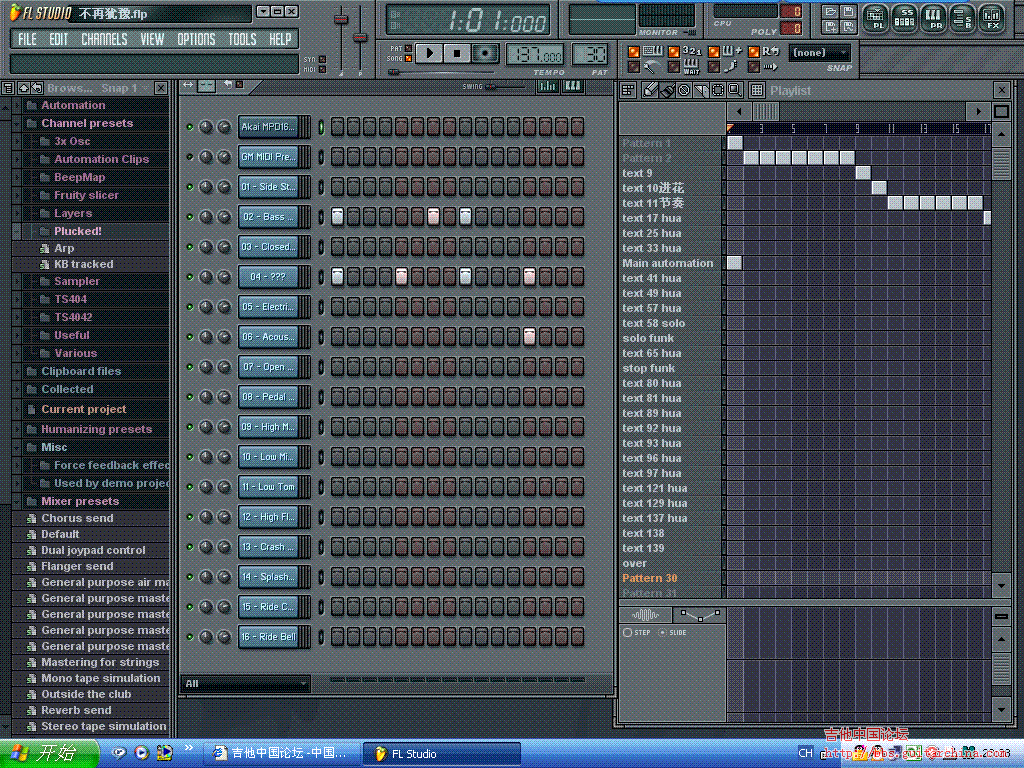Open the SNAP (none) dropdown
The image size is (1024, 768).
click(820, 52)
